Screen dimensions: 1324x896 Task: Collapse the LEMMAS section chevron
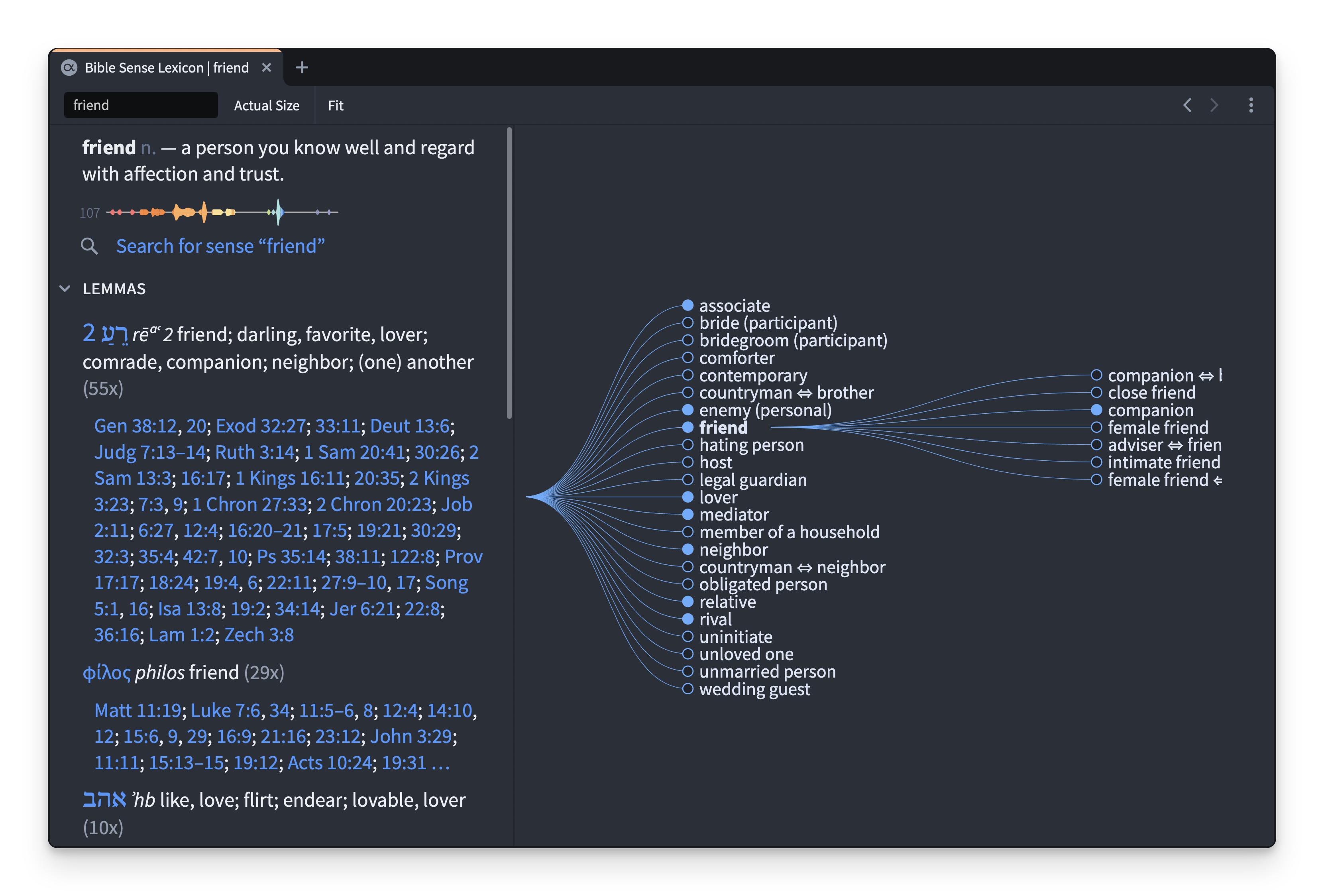(x=65, y=289)
